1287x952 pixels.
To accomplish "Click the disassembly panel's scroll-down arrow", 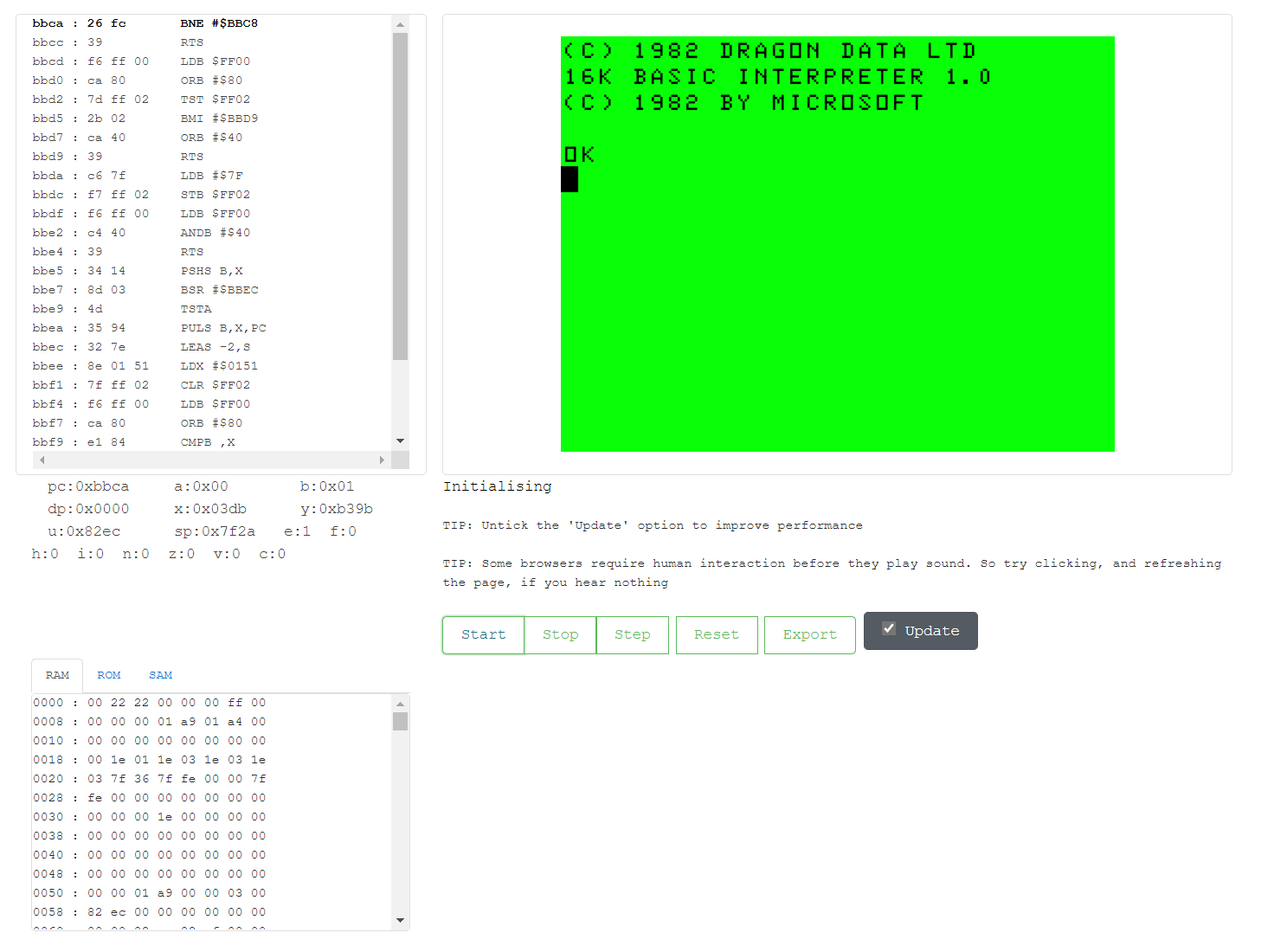I will 400,441.
